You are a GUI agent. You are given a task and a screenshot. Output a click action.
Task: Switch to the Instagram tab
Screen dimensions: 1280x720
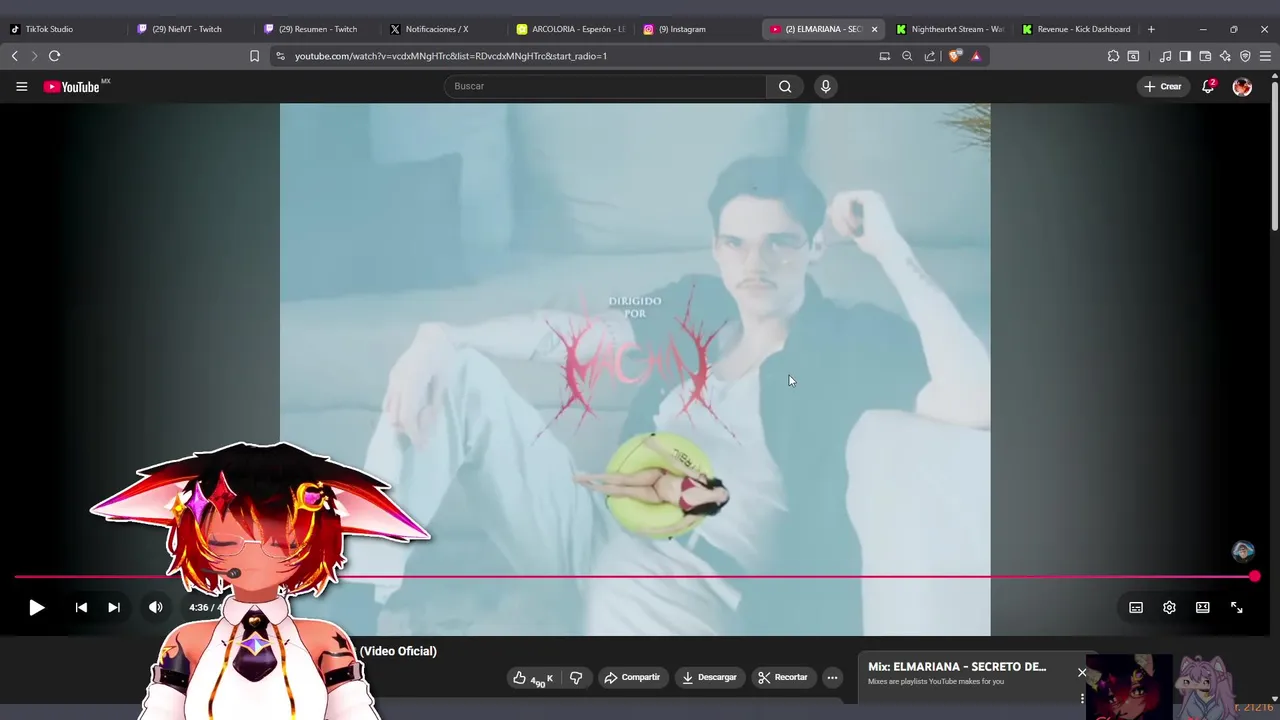(x=695, y=29)
